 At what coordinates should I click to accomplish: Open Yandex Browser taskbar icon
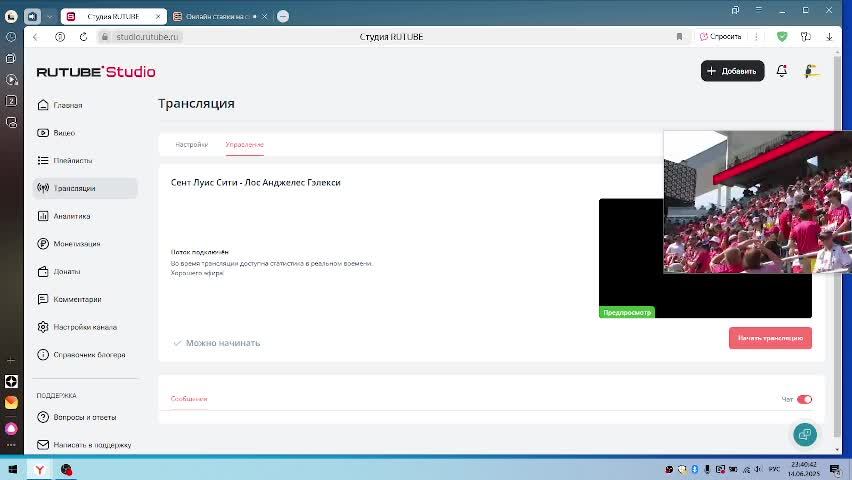40,470
